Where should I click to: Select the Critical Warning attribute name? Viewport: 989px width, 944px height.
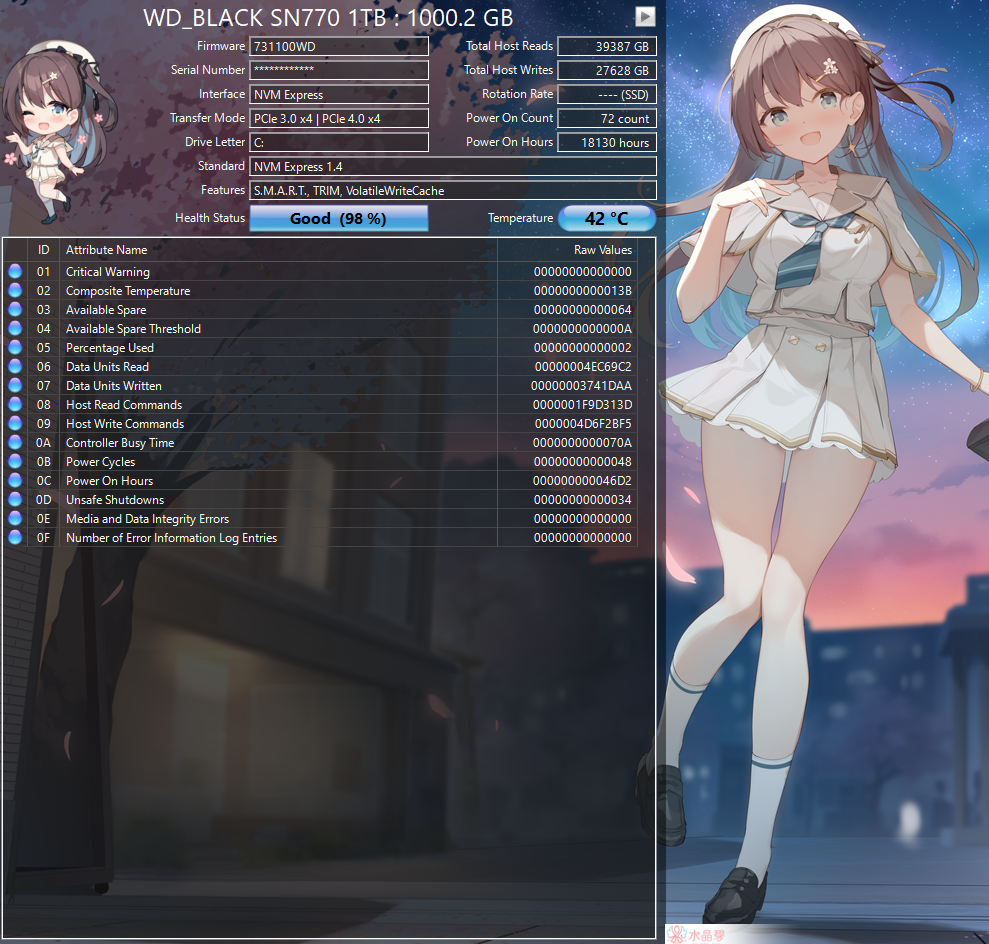108,272
